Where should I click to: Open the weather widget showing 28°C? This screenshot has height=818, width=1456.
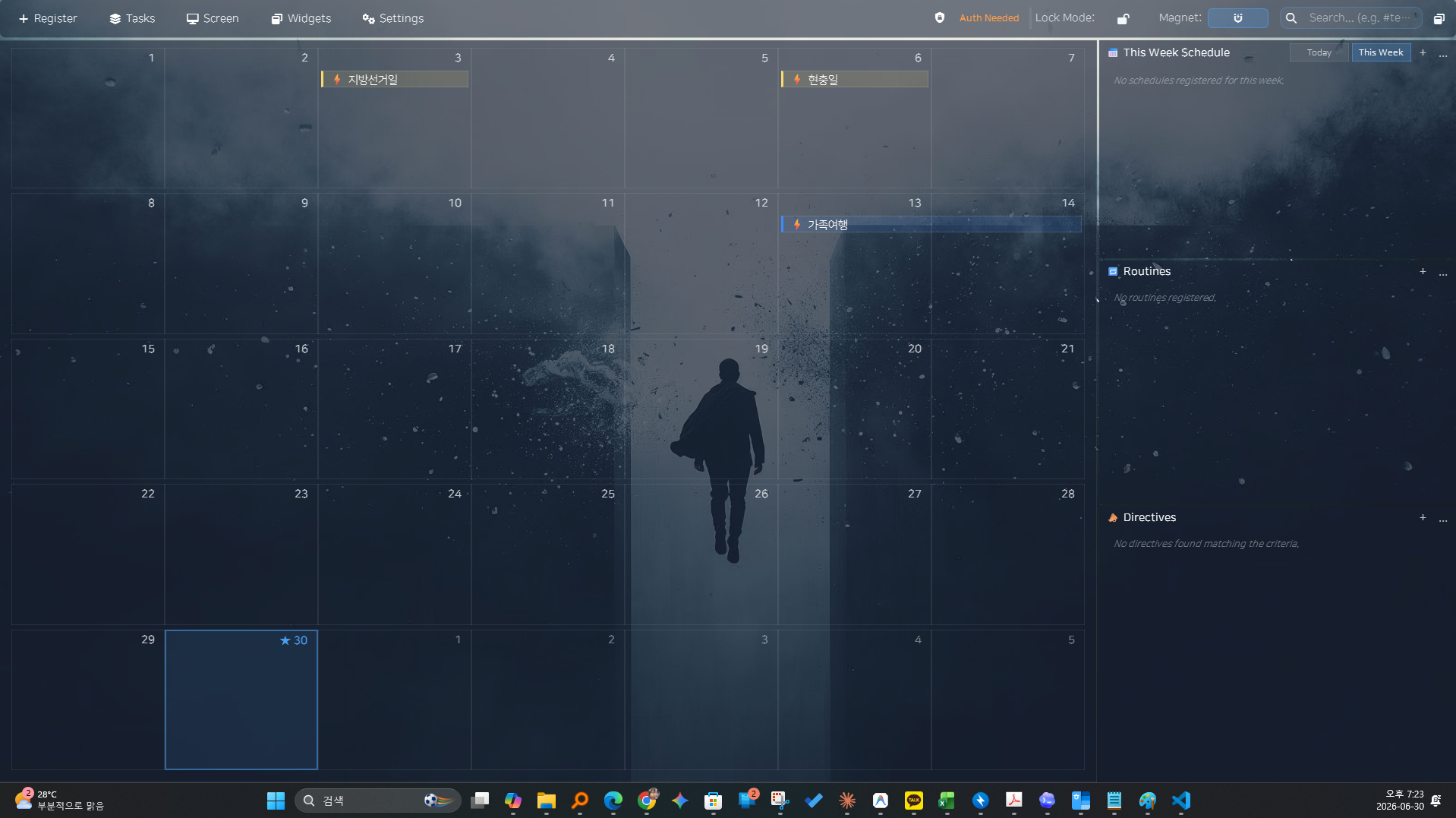click(59, 801)
